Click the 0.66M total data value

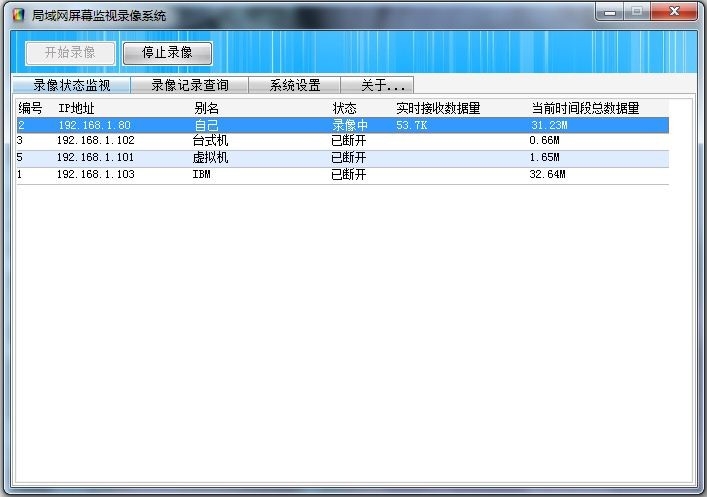(544, 140)
